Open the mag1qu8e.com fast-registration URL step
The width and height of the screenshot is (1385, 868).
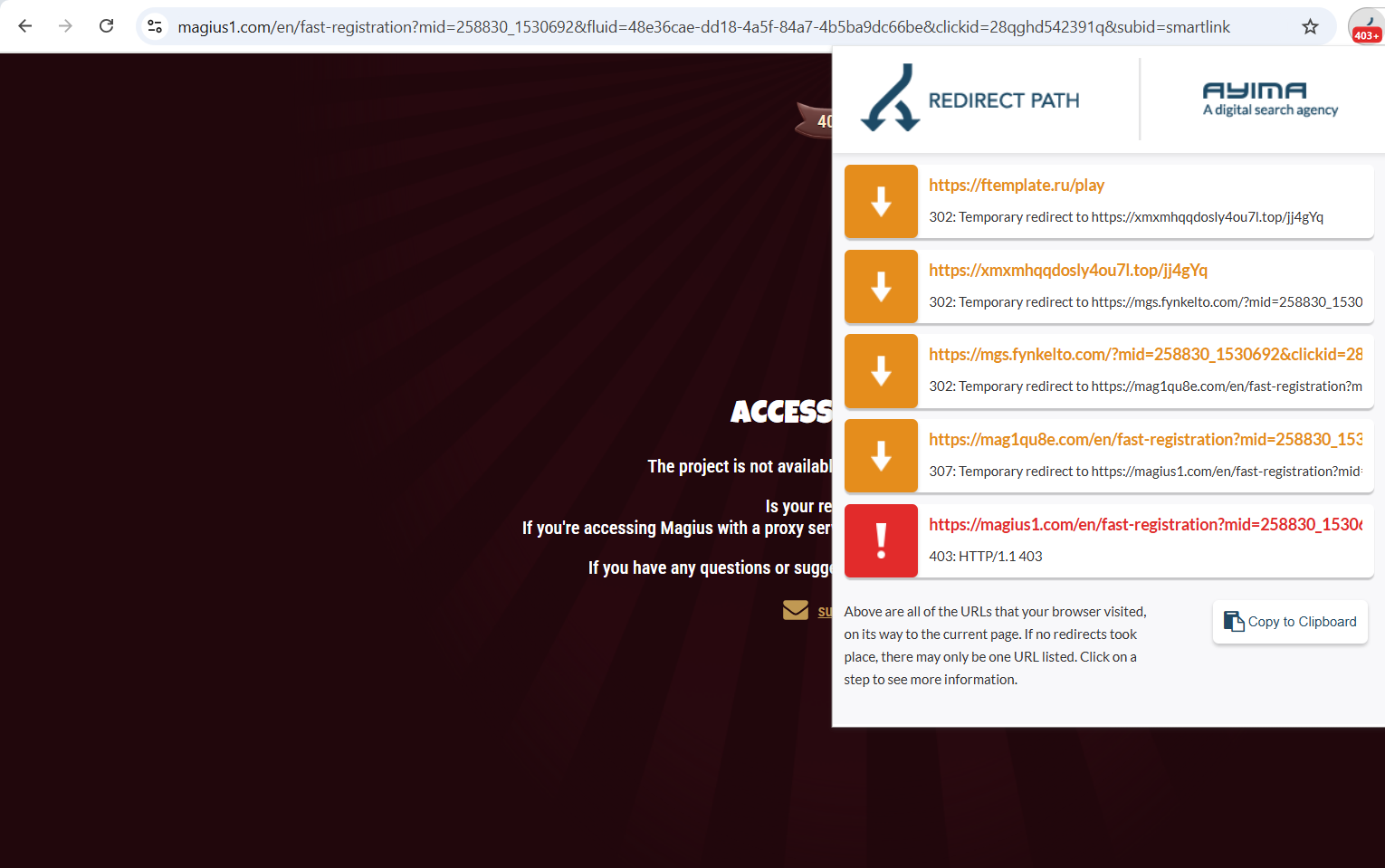[1145, 439]
